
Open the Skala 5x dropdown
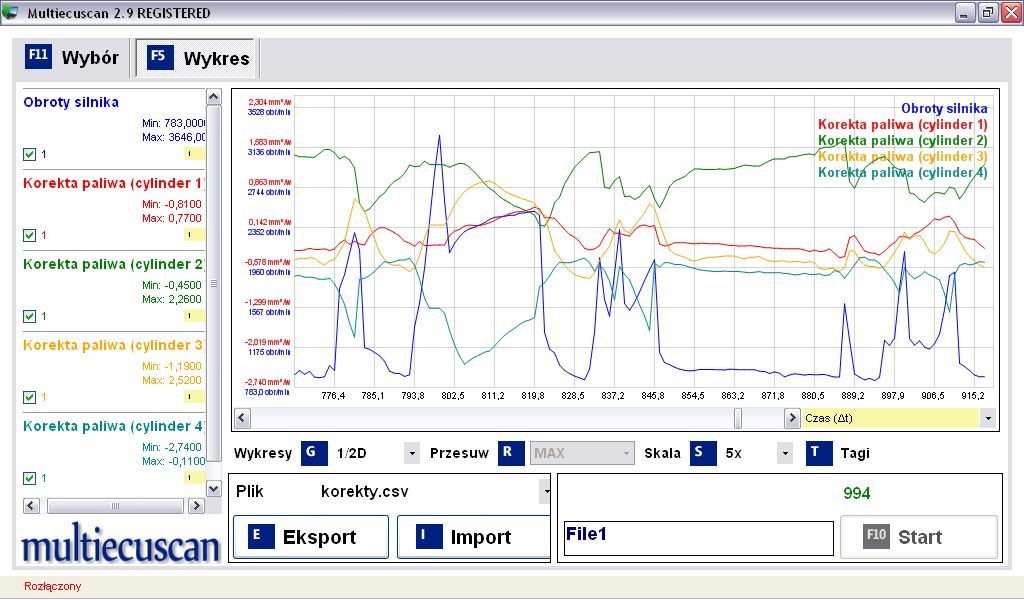click(785, 453)
